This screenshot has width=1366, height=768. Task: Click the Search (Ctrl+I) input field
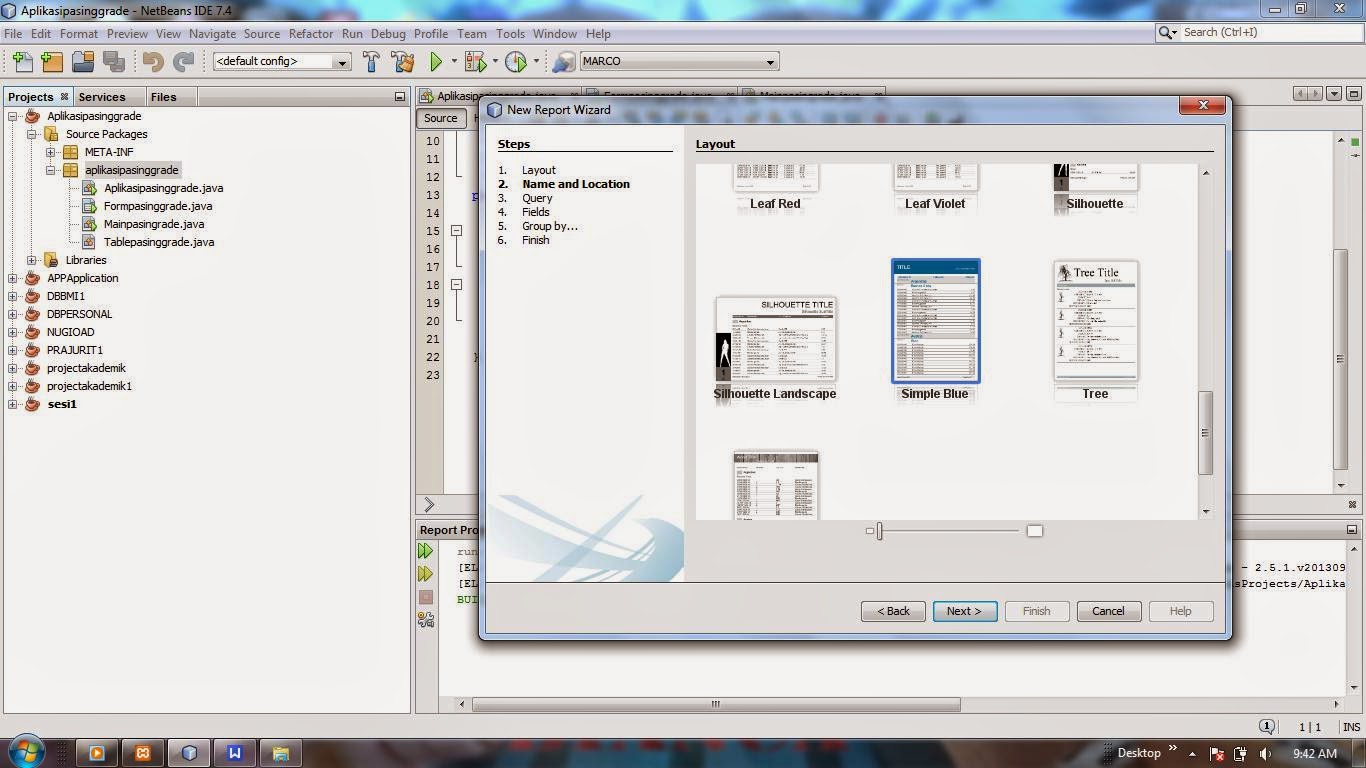1269,33
